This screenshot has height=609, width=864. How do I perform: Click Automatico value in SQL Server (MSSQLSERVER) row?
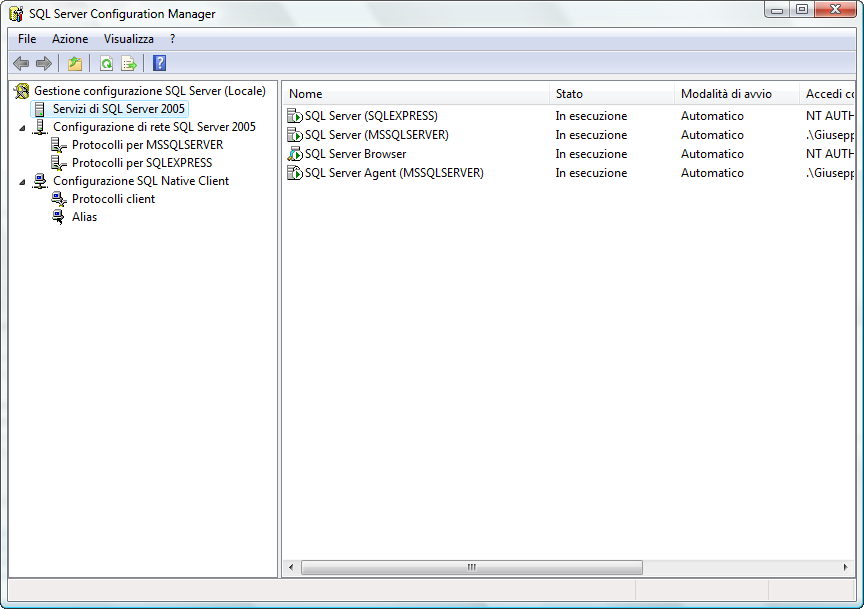tap(712, 134)
